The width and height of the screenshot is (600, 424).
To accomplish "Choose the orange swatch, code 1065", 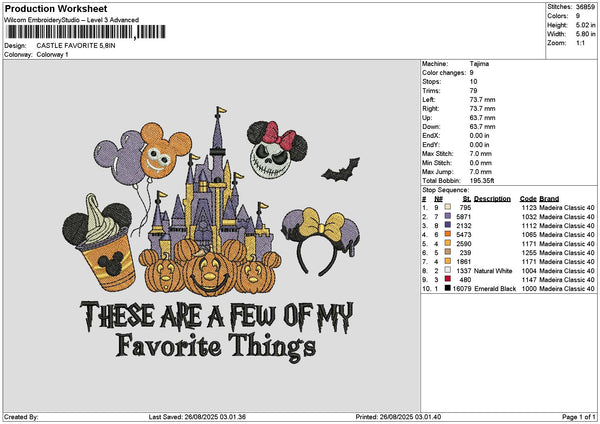I will [x=448, y=234].
